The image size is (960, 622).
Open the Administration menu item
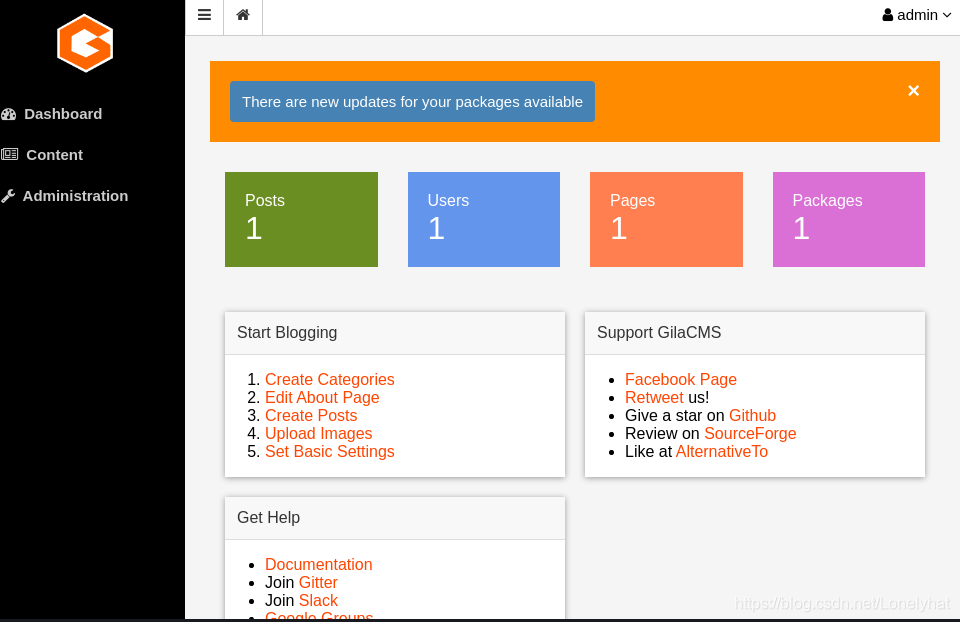(75, 196)
